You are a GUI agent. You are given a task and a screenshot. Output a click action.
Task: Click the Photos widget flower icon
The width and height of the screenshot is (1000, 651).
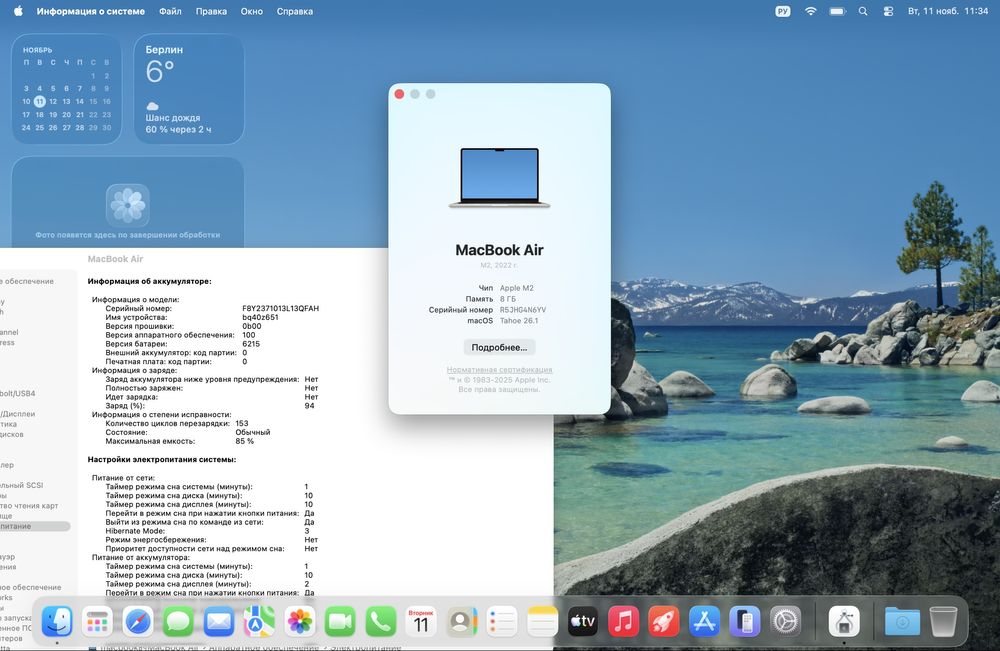tap(128, 205)
